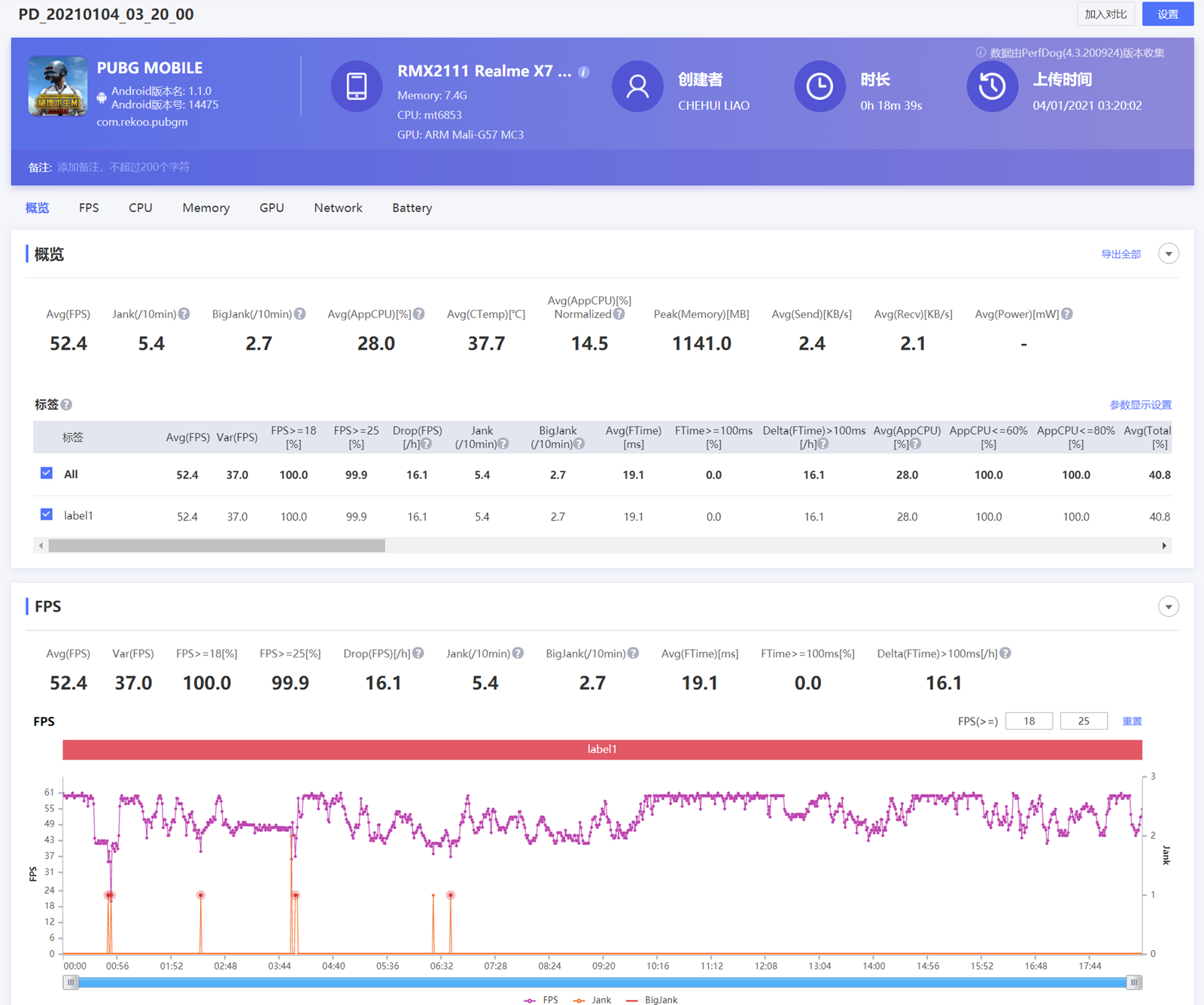Image resolution: width=1204 pixels, height=1005 pixels.
Task: Switch to the Memory tab
Action: click(205, 208)
